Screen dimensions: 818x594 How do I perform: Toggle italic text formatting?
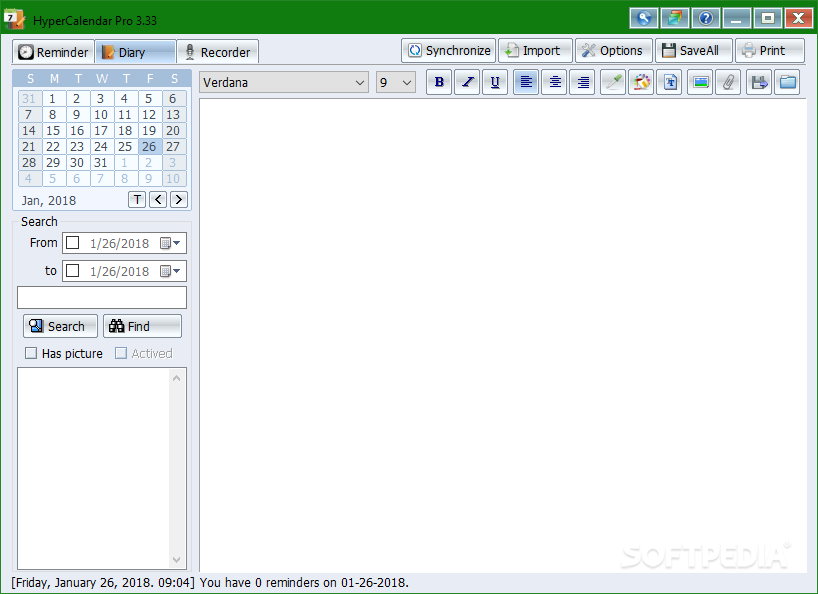click(x=467, y=82)
